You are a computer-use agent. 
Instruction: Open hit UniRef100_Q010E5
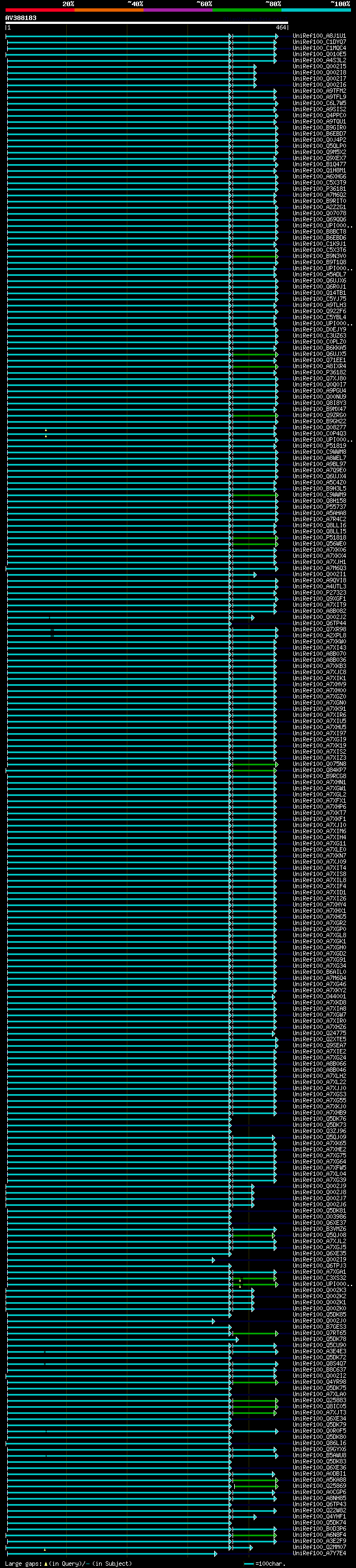[319, 54]
